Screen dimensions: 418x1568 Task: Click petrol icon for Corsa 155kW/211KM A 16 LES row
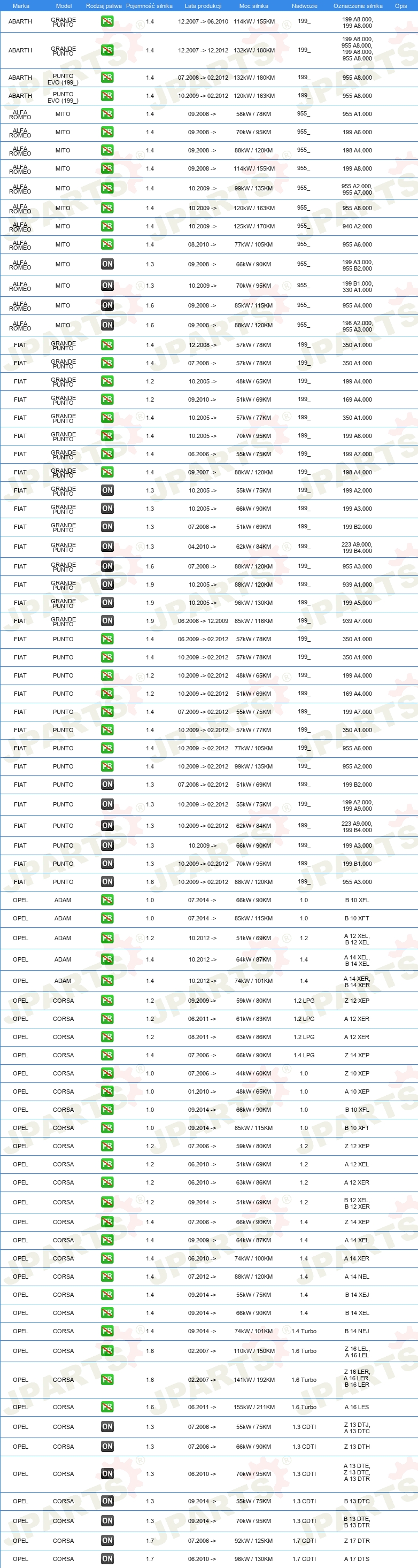point(107,1408)
